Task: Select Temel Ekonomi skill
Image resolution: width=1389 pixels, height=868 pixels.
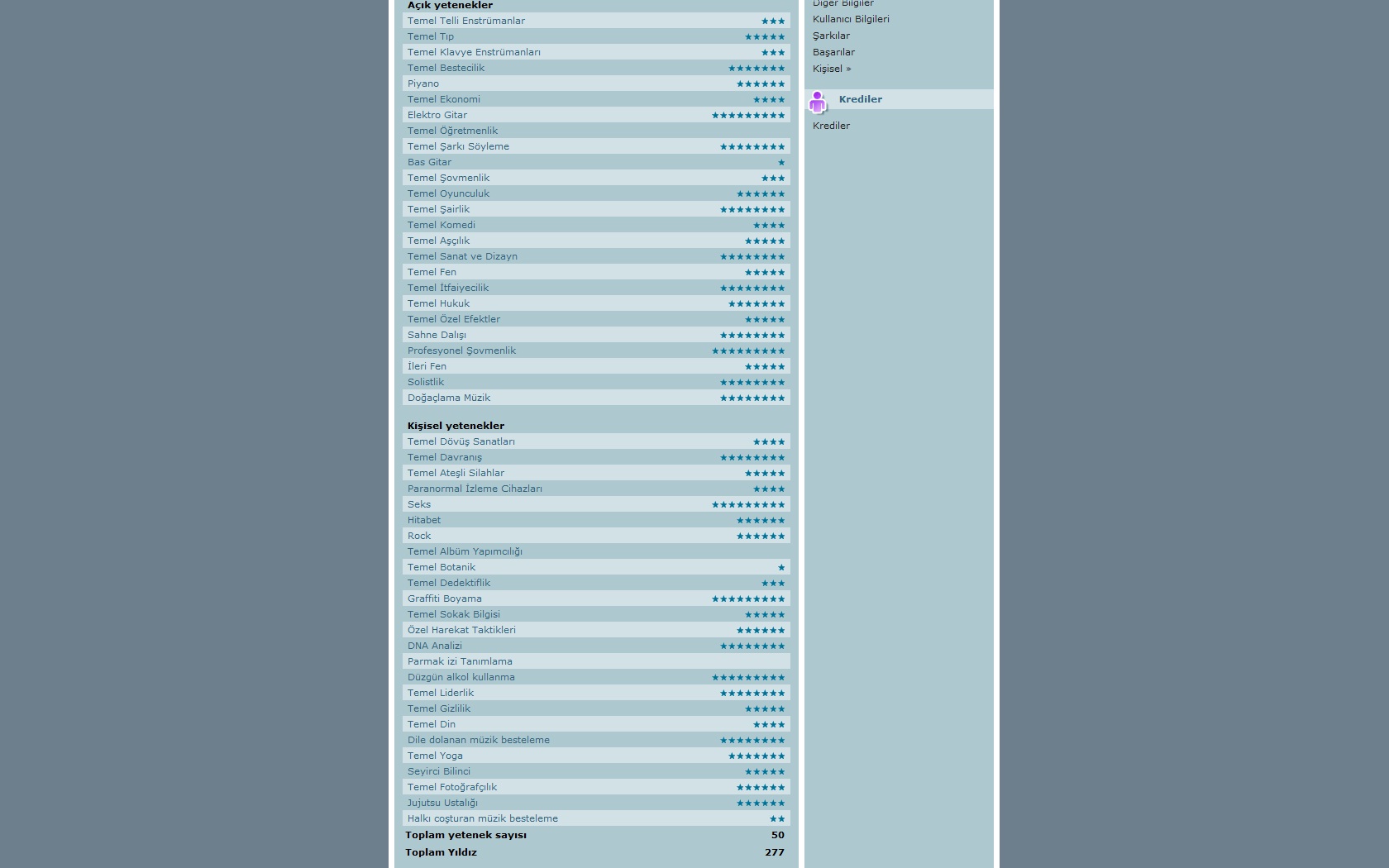Action: 443,99
